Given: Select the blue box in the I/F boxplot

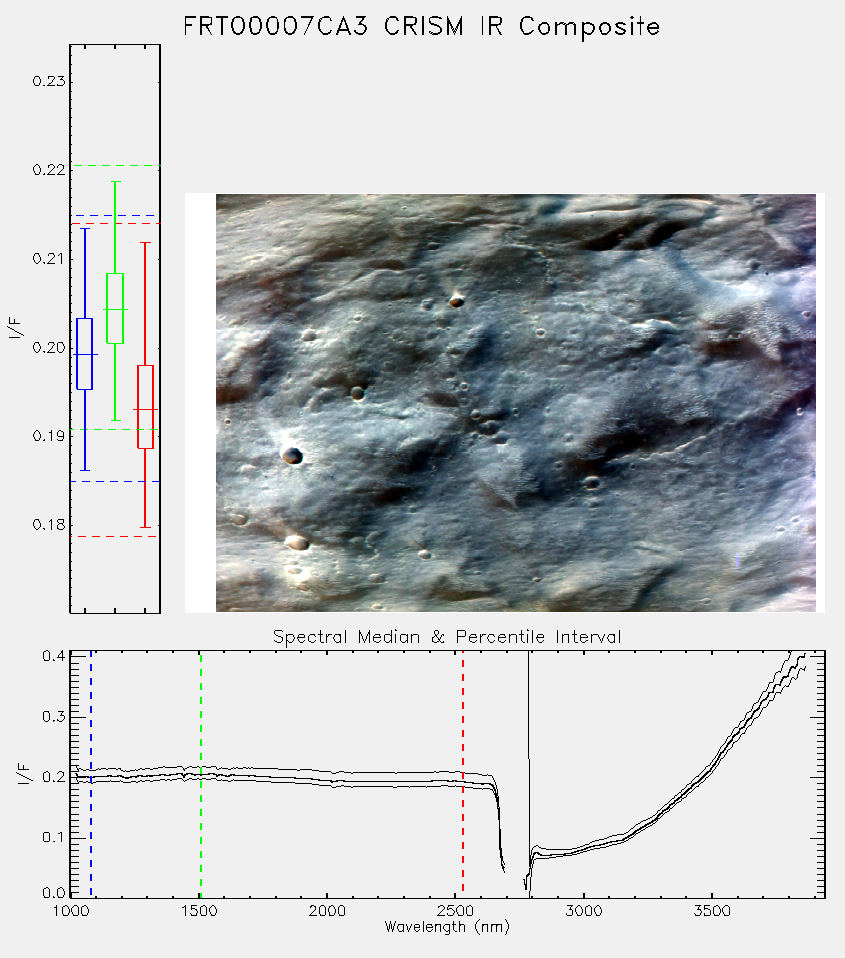Looking at the screenshot, I should click(84, 354).
